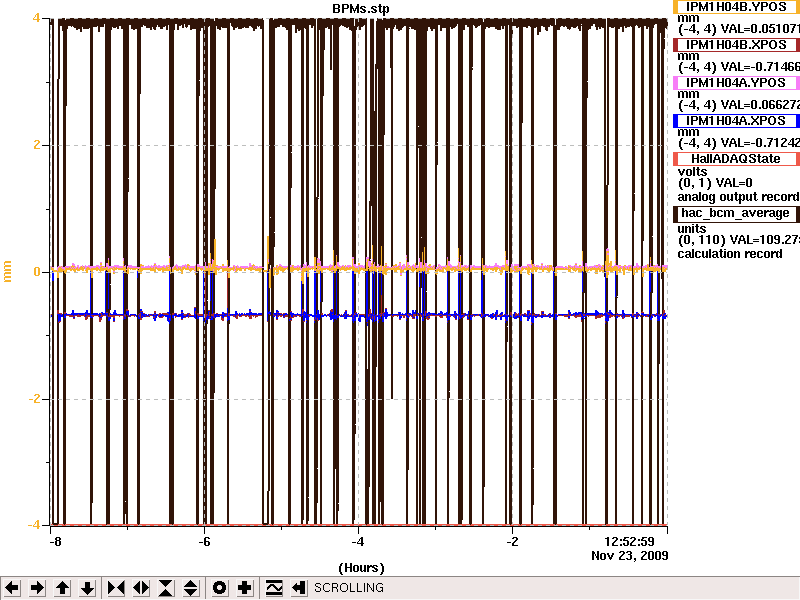The width and height of the screenshot is (800, 600).
Task: Compress the time axis horizontally
Action: click(116, 588)
